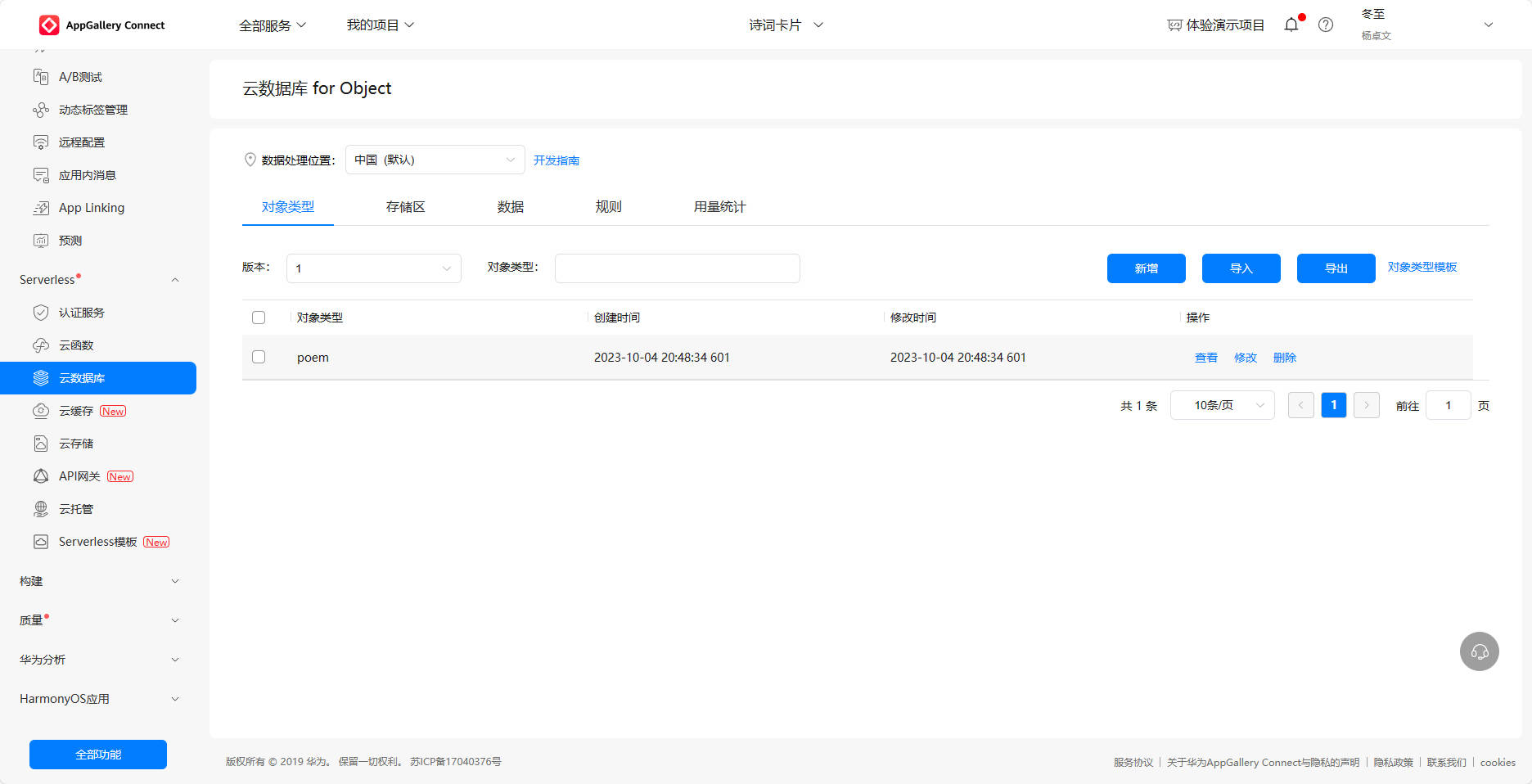Open the 我的项目 dropdown
This screenshot has height=784, width=1532.
tap(381, 25)
